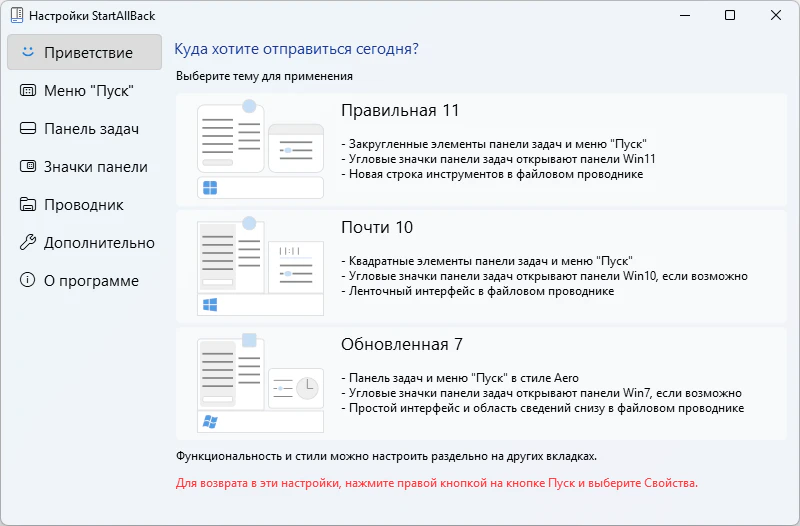Click the smiley icon beside Приветствие
The image size is (800, 526).
(x=28, y=52)
